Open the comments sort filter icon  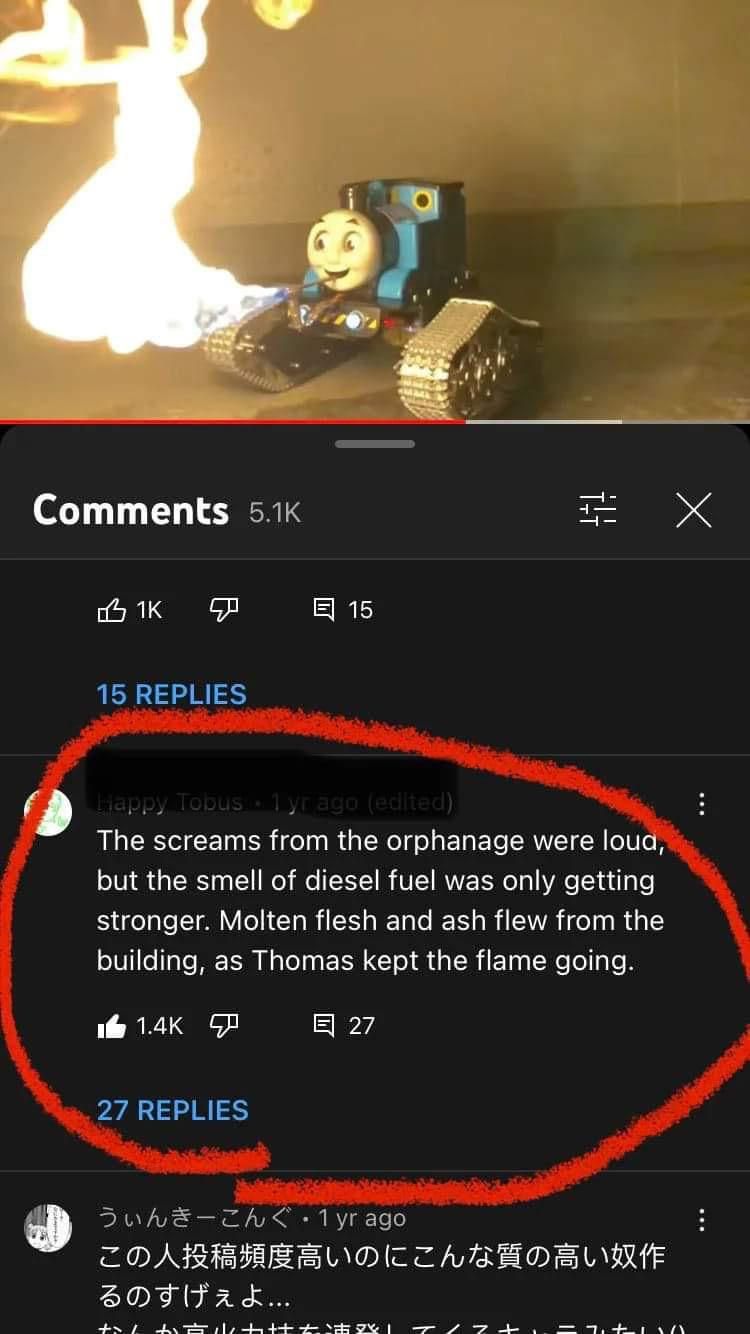(x=598, y=510)
